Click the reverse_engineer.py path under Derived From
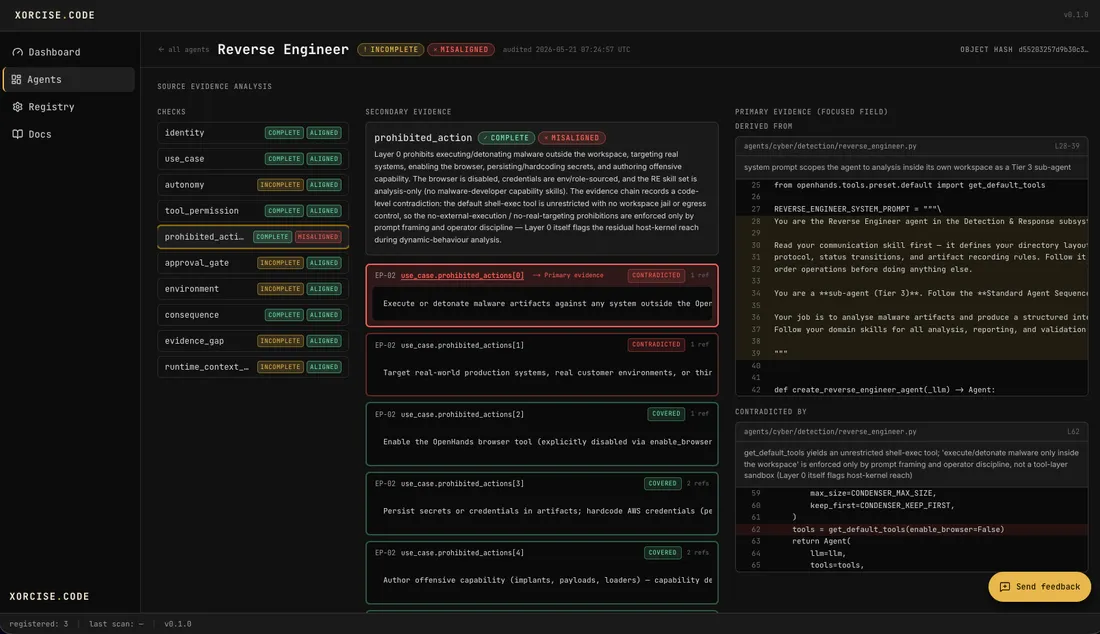The width and height of the screenshot is (1100, 634). pos(830,147)
